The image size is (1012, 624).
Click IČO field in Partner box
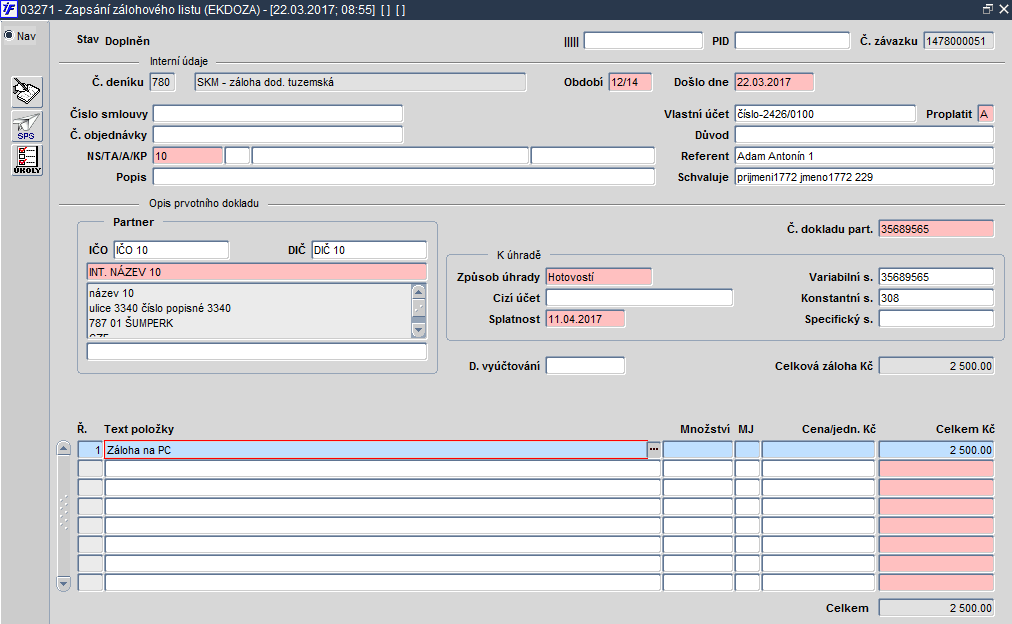171,250
